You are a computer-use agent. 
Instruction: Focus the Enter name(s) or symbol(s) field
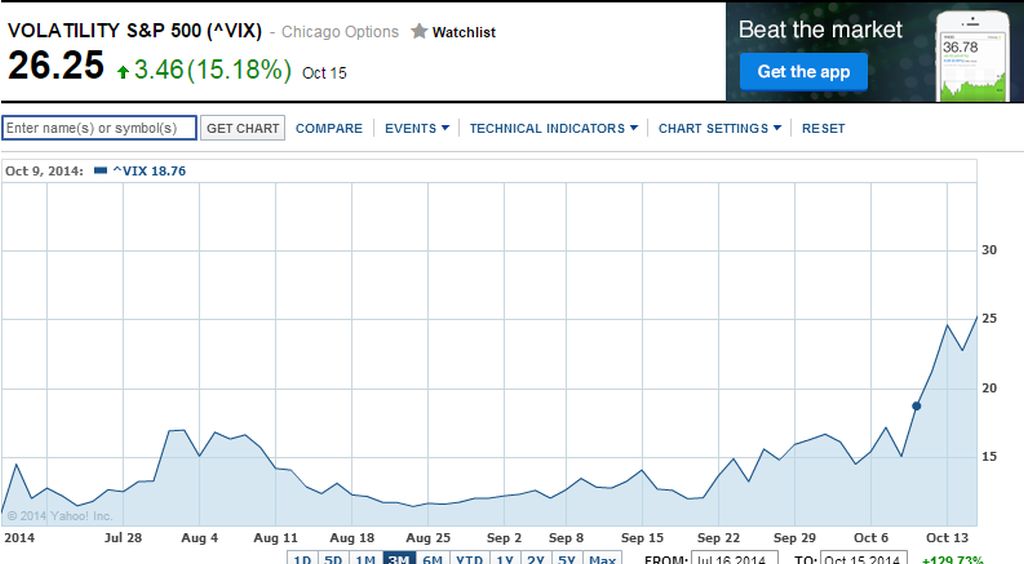pos(99,128)
